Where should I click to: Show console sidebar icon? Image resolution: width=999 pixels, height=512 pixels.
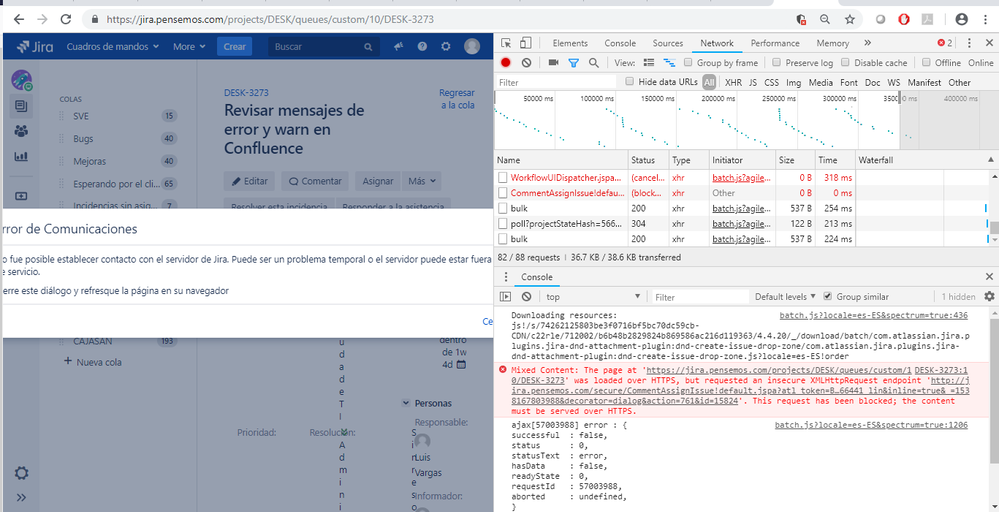[x=505, y=297]
